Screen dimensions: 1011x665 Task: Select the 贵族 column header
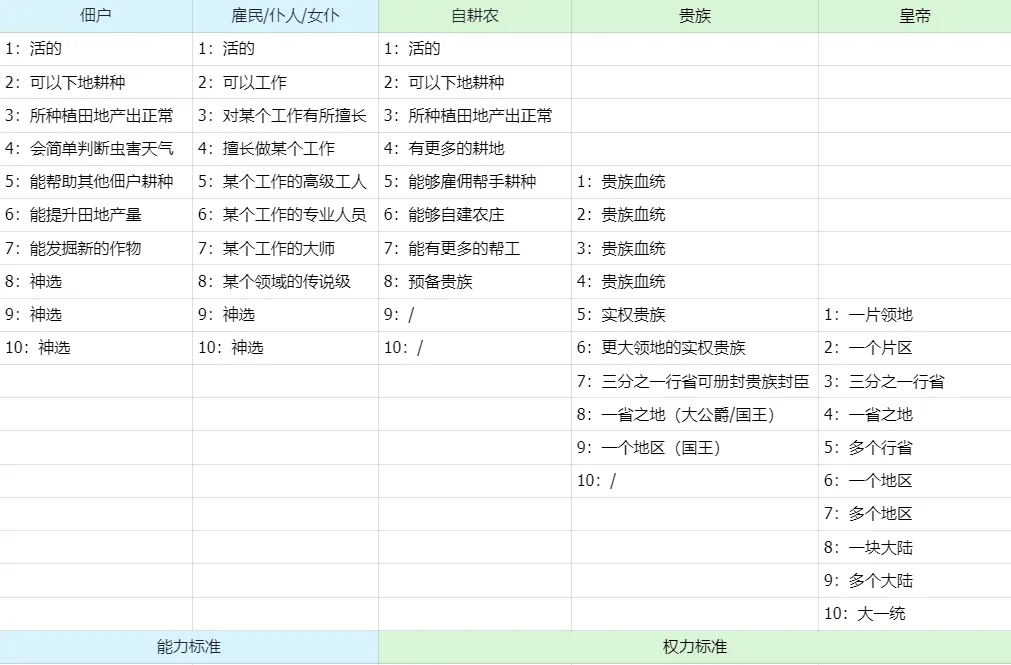tap(694, 16)
